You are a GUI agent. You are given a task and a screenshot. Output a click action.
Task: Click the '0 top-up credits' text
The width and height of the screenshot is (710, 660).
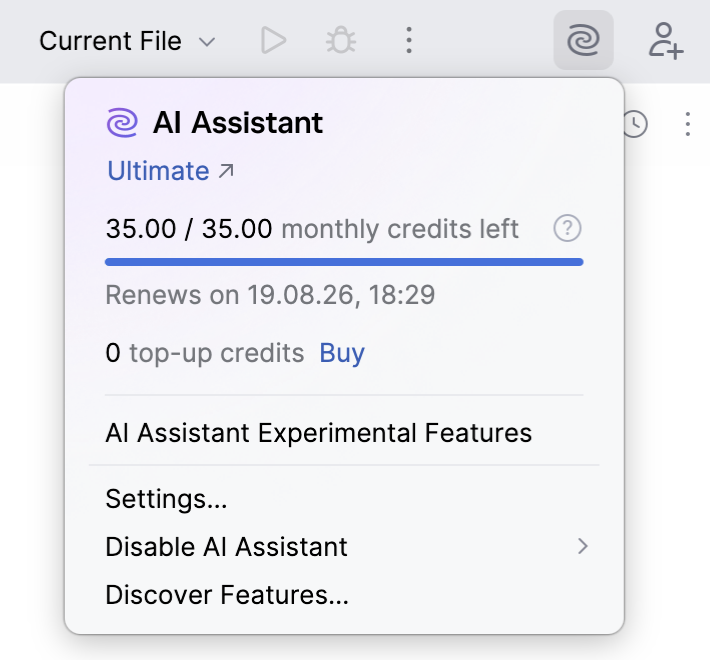coord(205,353)
